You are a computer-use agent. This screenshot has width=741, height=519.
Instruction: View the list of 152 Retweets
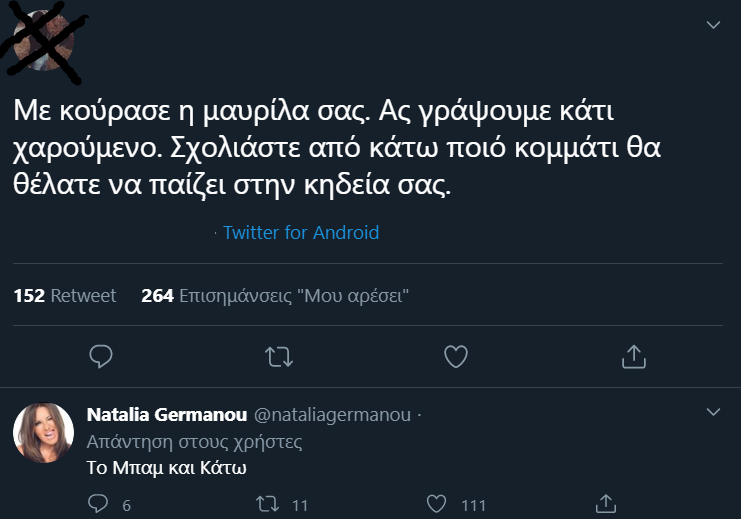click(65, 296)
